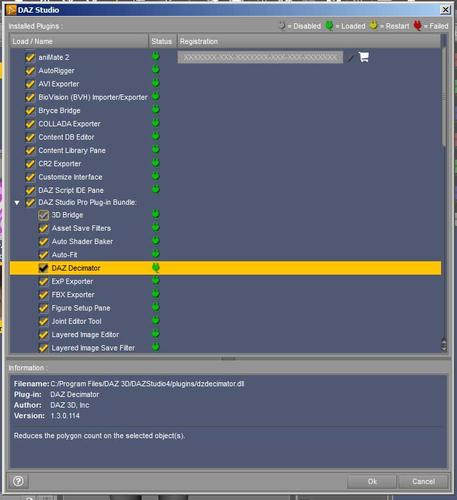The width and height of the screenshot is (457, 500).
Task: Disable the AVI Exporter plugin checkbox
Action: (30, 84)
